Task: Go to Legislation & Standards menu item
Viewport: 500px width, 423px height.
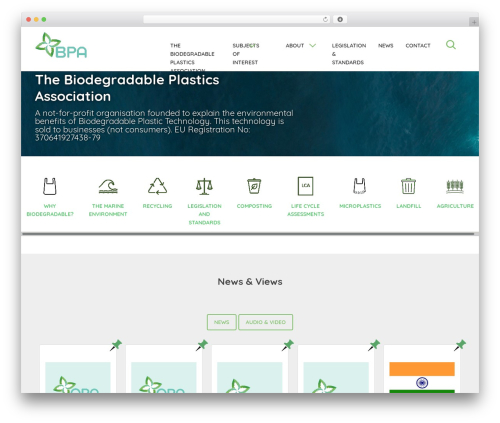Action: (x=349, y=54)
